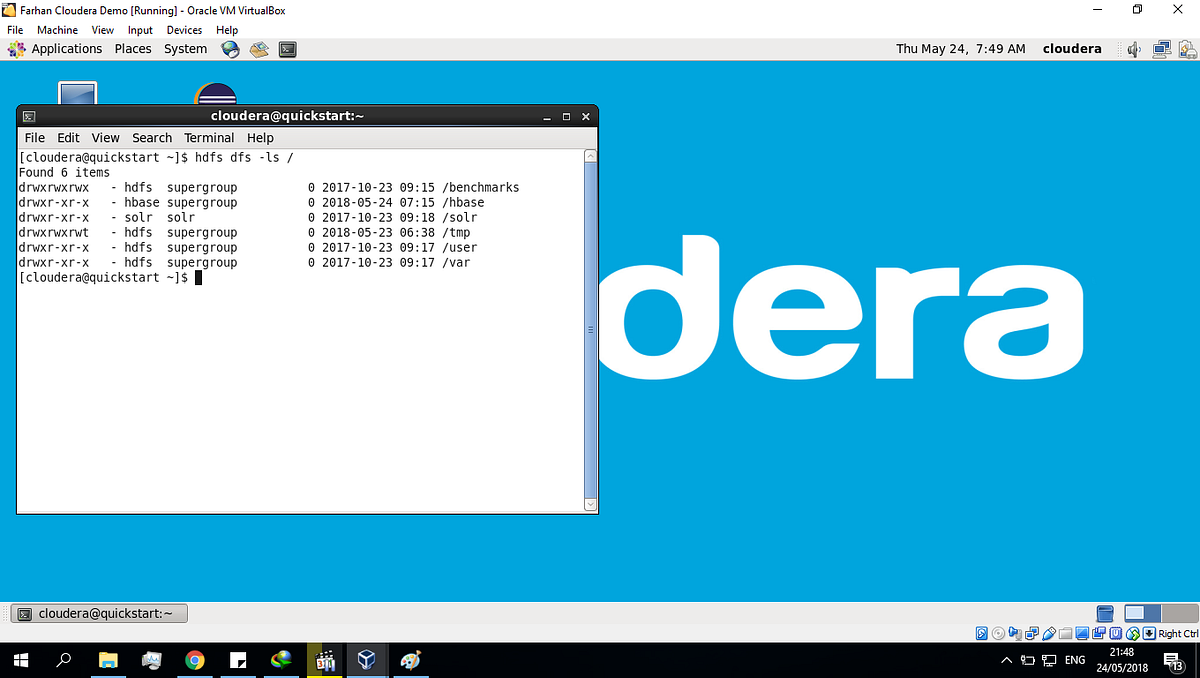The image size is (1200, 678).
Task: Open VirtualBox View menu
Action: pos(103,30)
